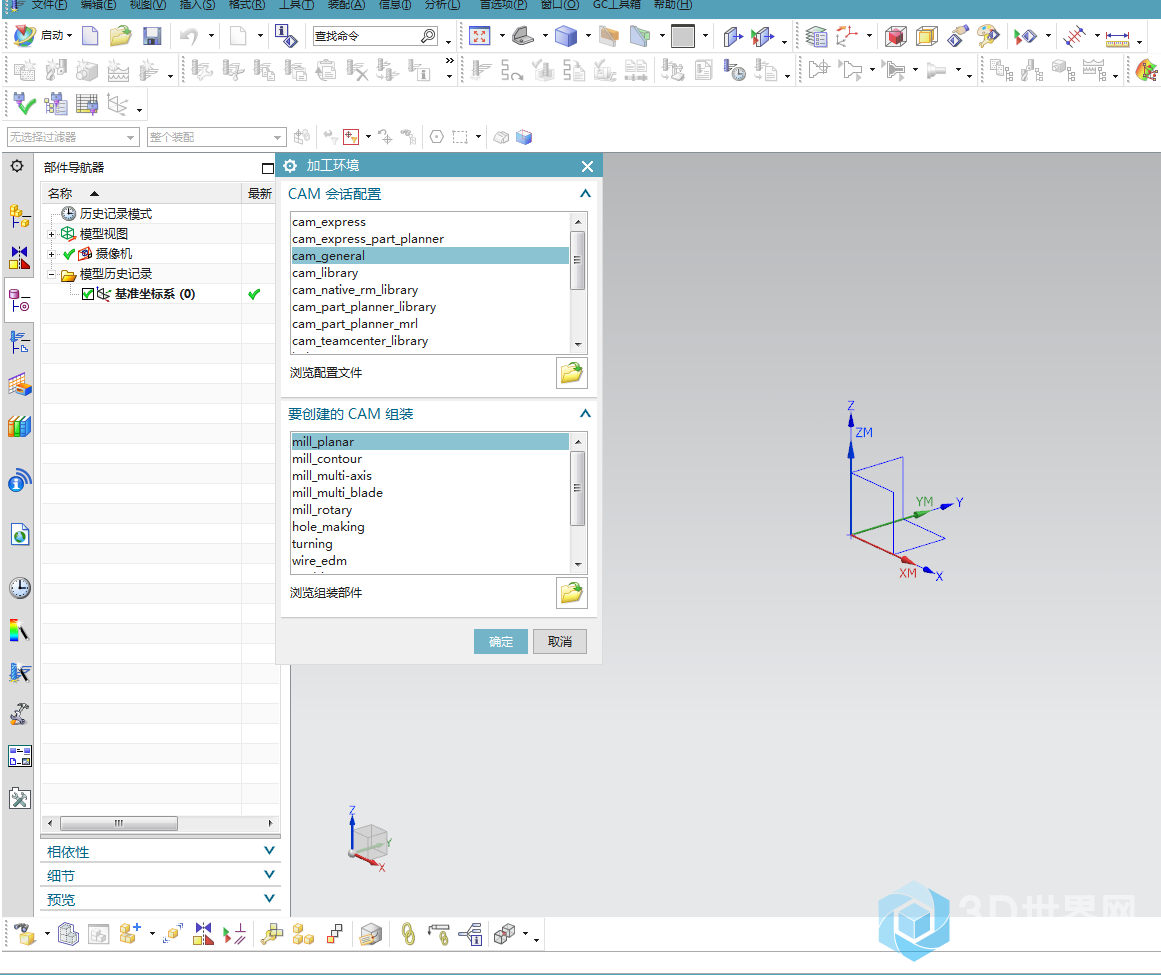
Task: Open the 文件(F) menu
Action: tap(49, 5)
